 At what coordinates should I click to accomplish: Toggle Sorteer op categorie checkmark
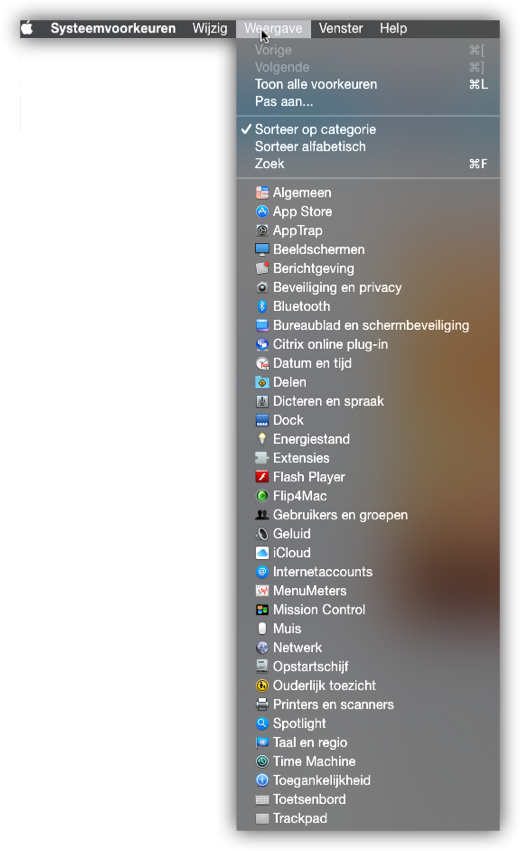(x=368, y=129)
